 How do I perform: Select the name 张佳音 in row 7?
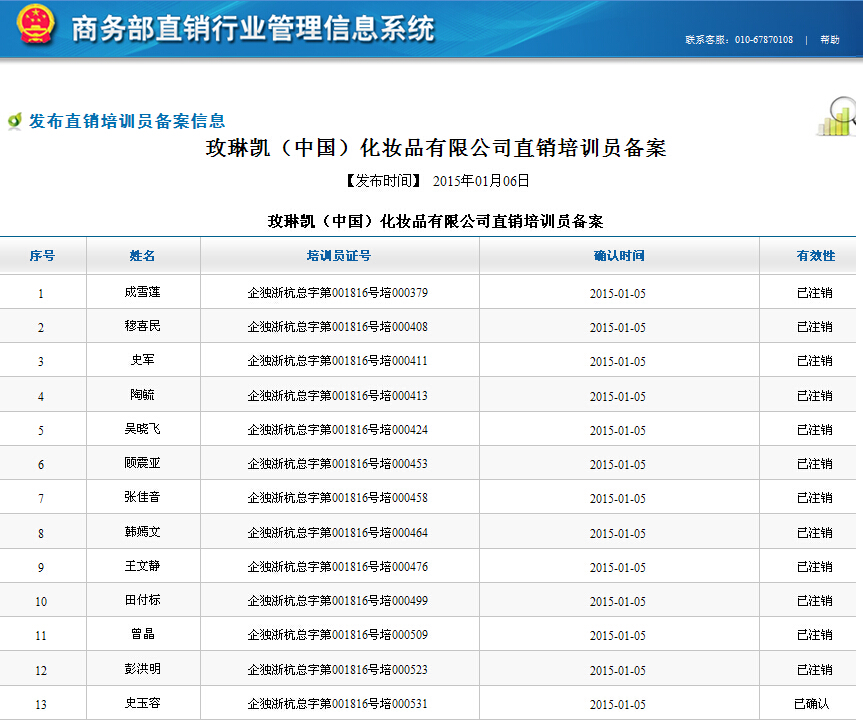(x=143, y=497)
